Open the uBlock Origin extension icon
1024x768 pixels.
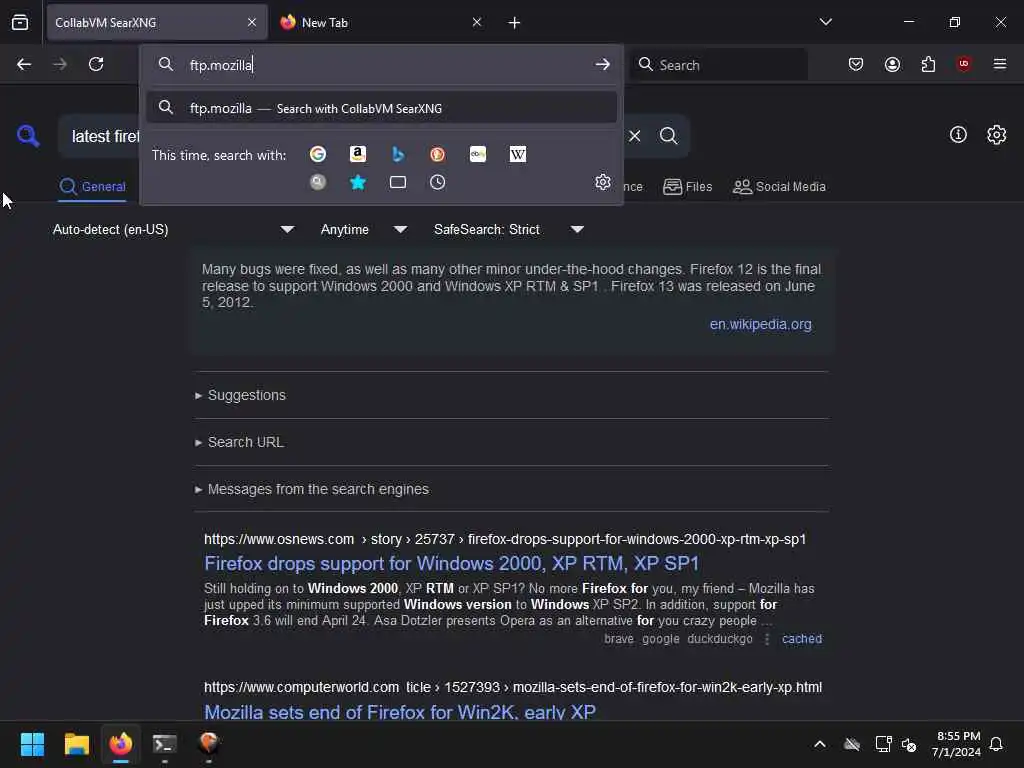click(964, 64)
